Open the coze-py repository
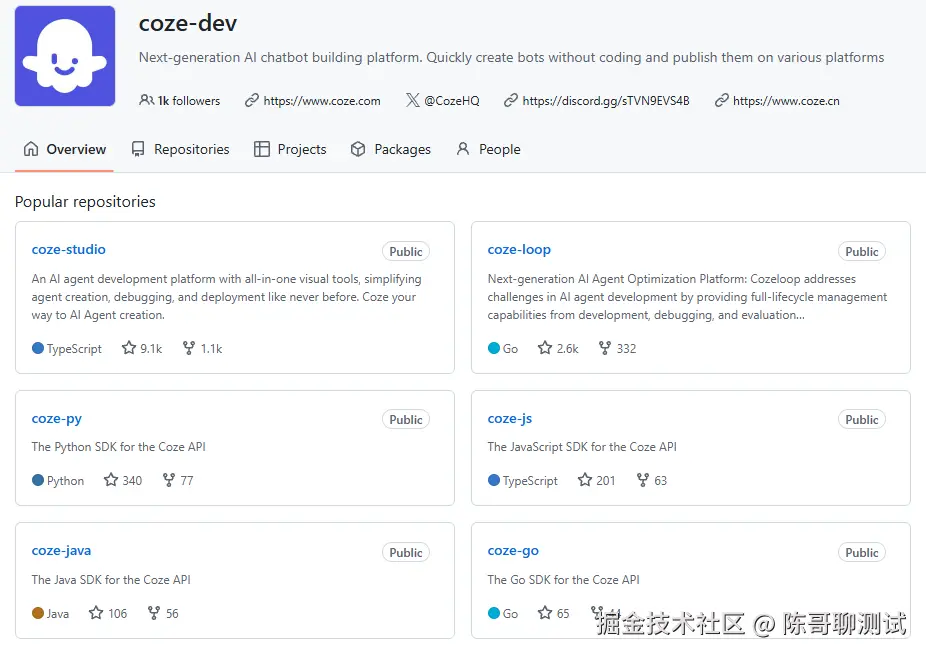The width and height of the screenshot is (926, 657). pos(57,419)
